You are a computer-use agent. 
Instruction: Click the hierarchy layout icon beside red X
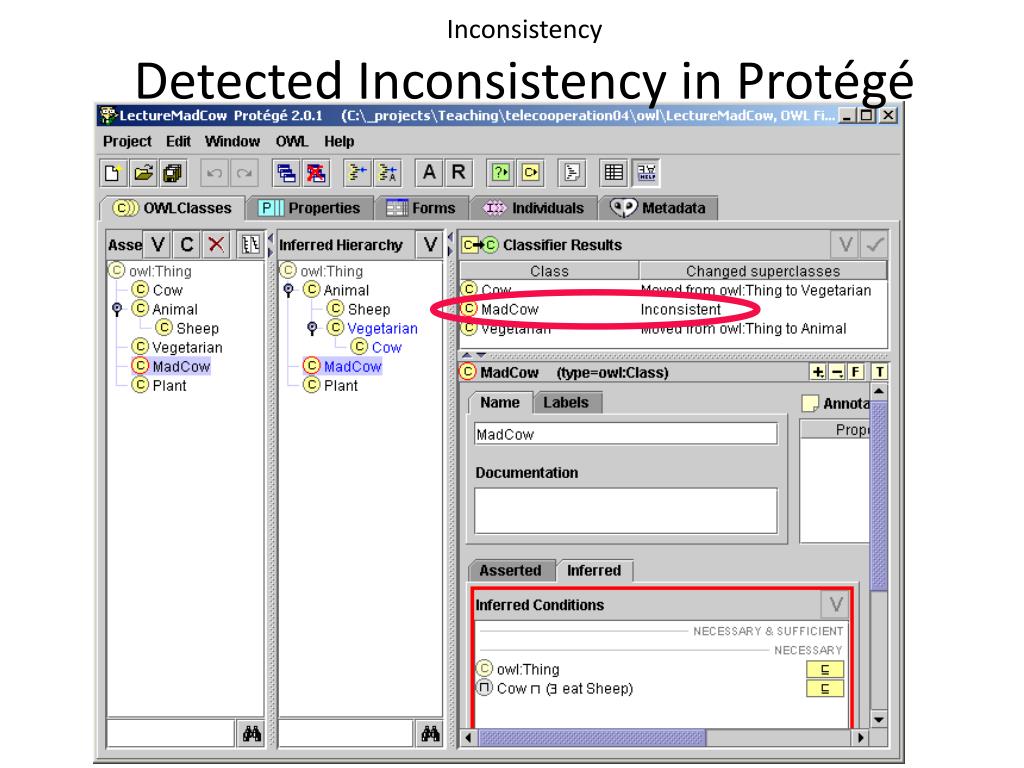pyautogui.click(x=250, y=245)
